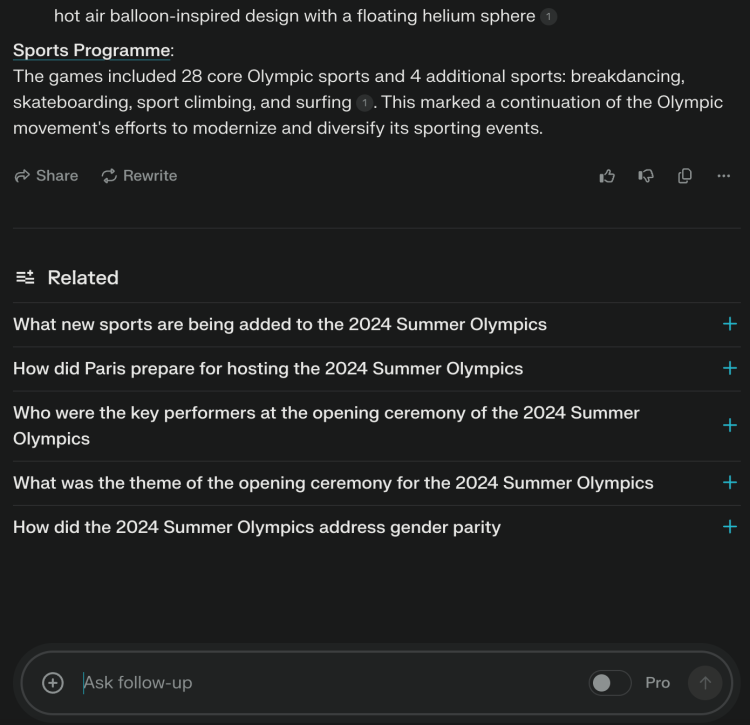Expand the gender parity question plus icon

coord(730,527)
